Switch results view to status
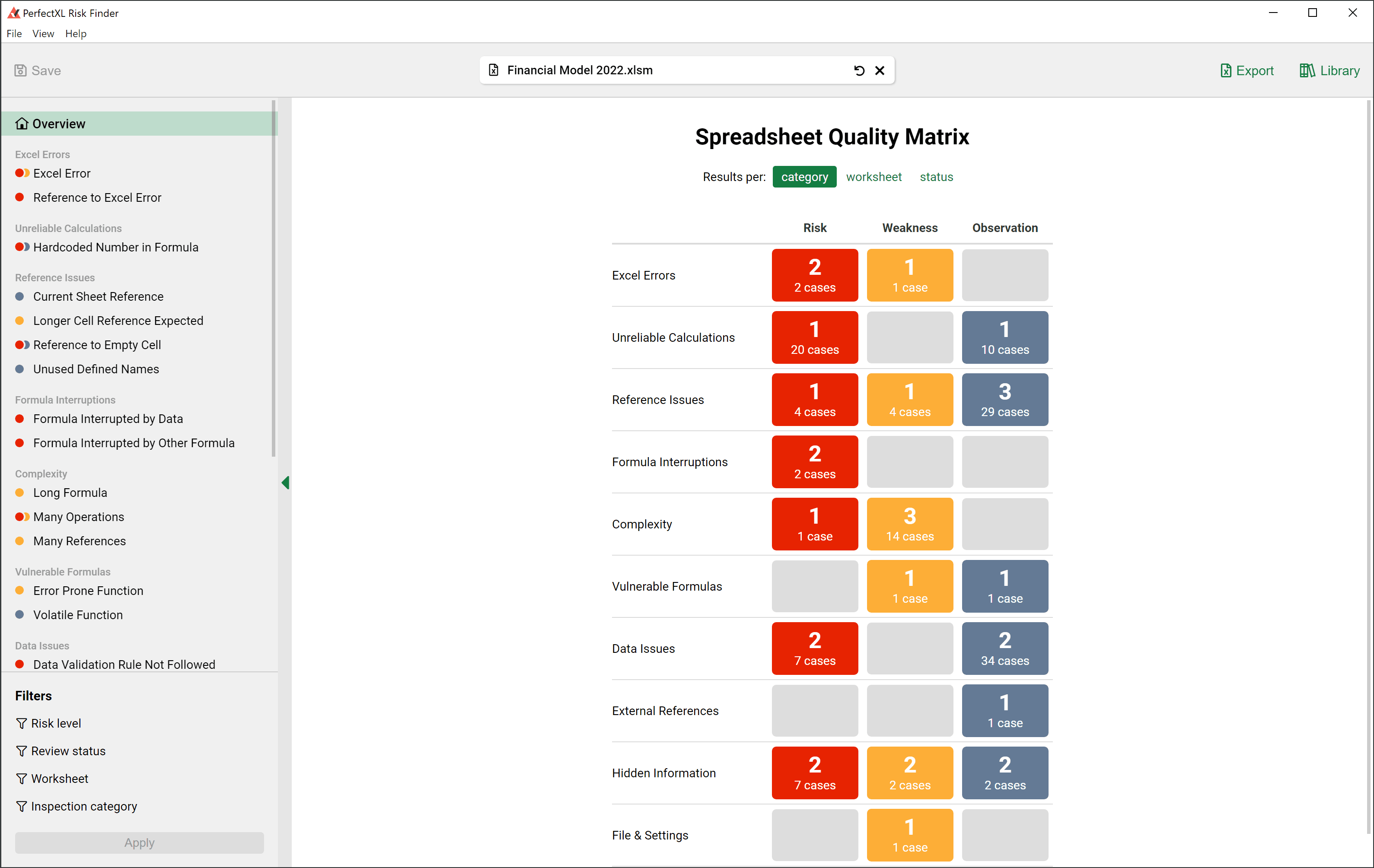This screenshot has width=1374, height=868. (936, 177)
